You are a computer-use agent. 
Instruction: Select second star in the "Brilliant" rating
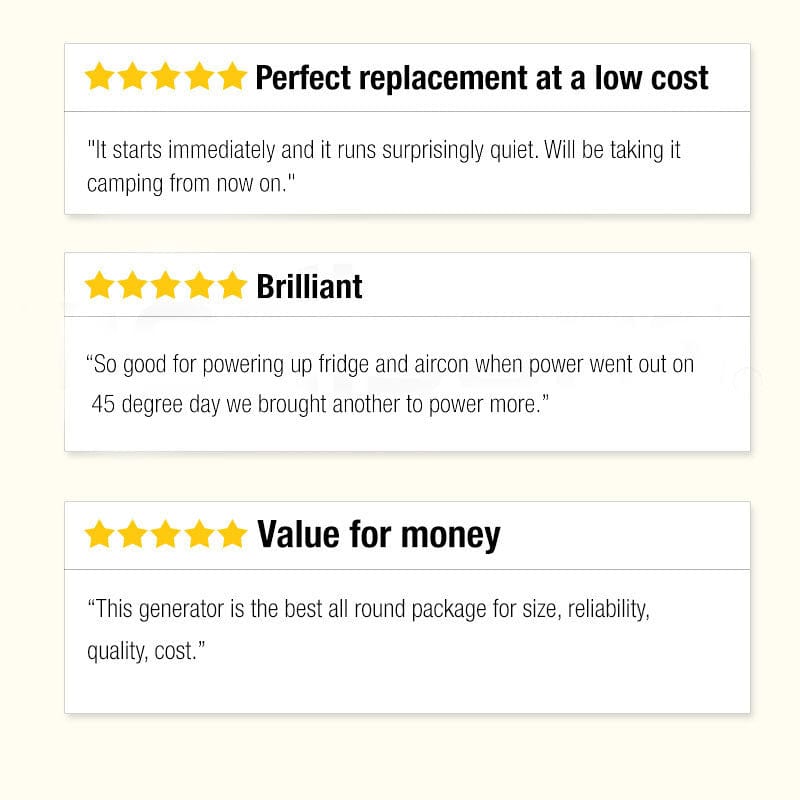coord(133,286)
